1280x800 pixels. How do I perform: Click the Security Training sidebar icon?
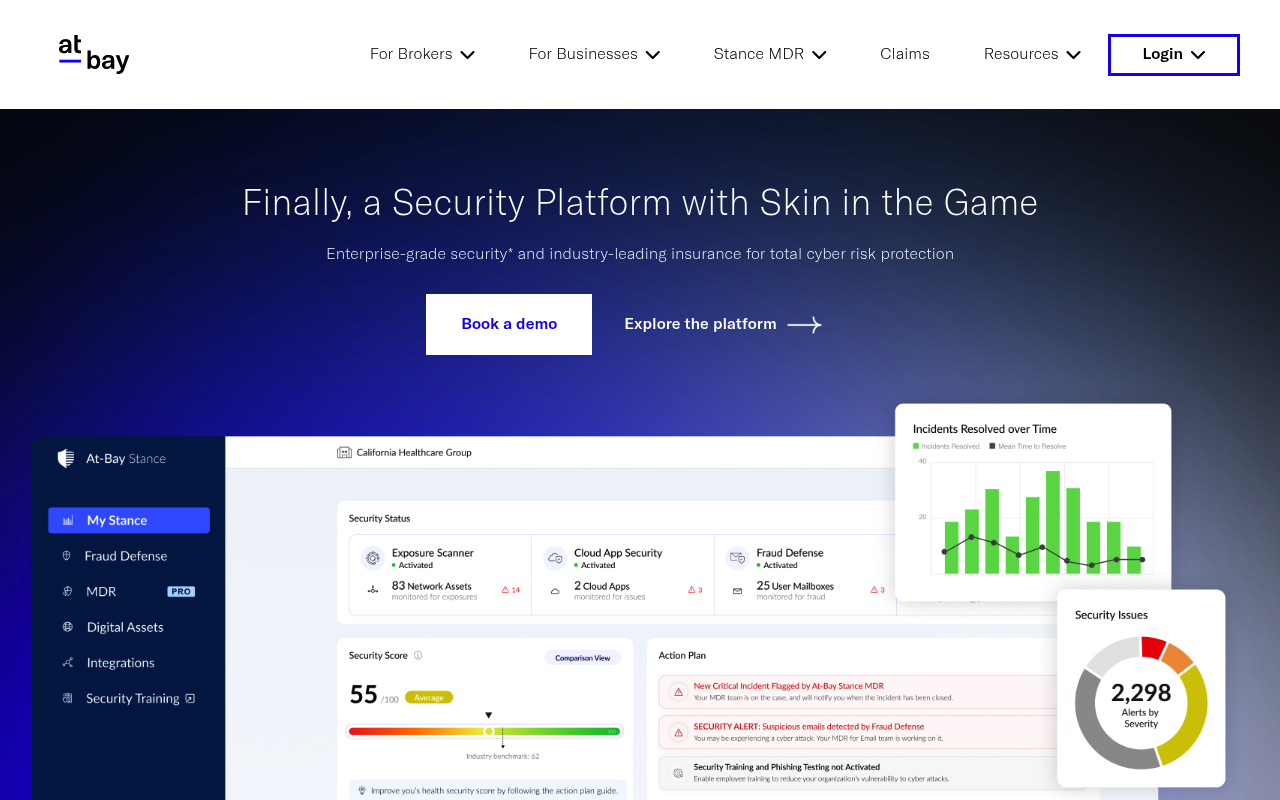[x=67, y=698]
